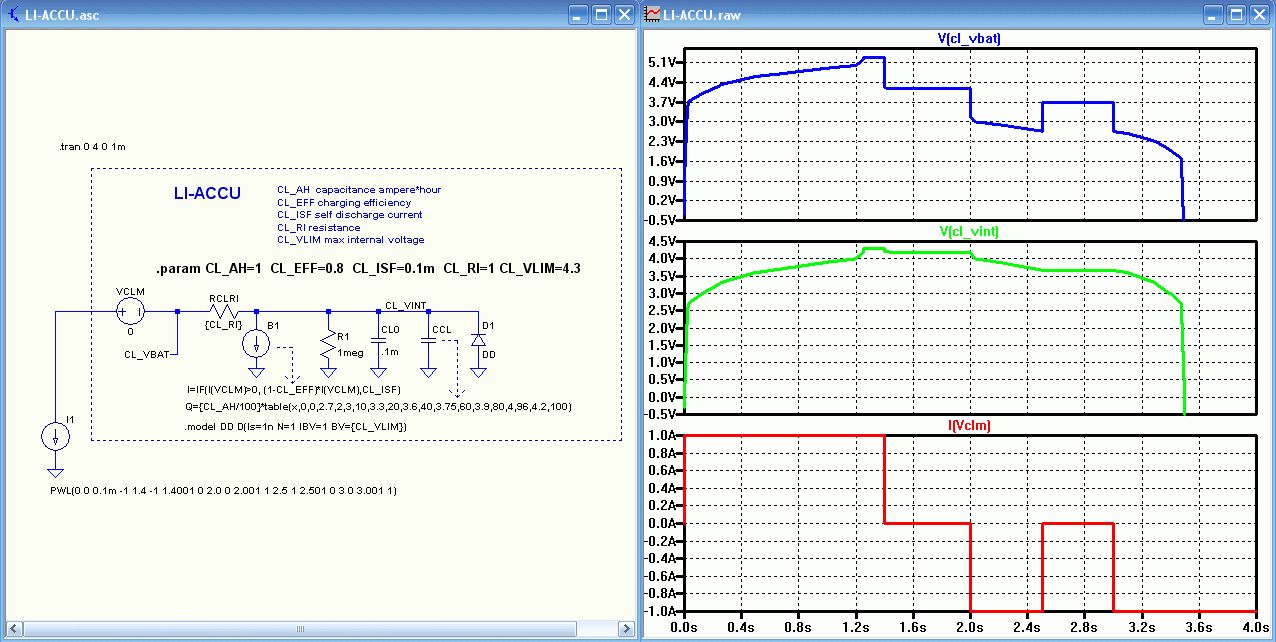The height and width of the screenshot is (642, 1276).
Task: Click the D1 diode symbol
Action: pyautogui.click(x=478, y=341)
